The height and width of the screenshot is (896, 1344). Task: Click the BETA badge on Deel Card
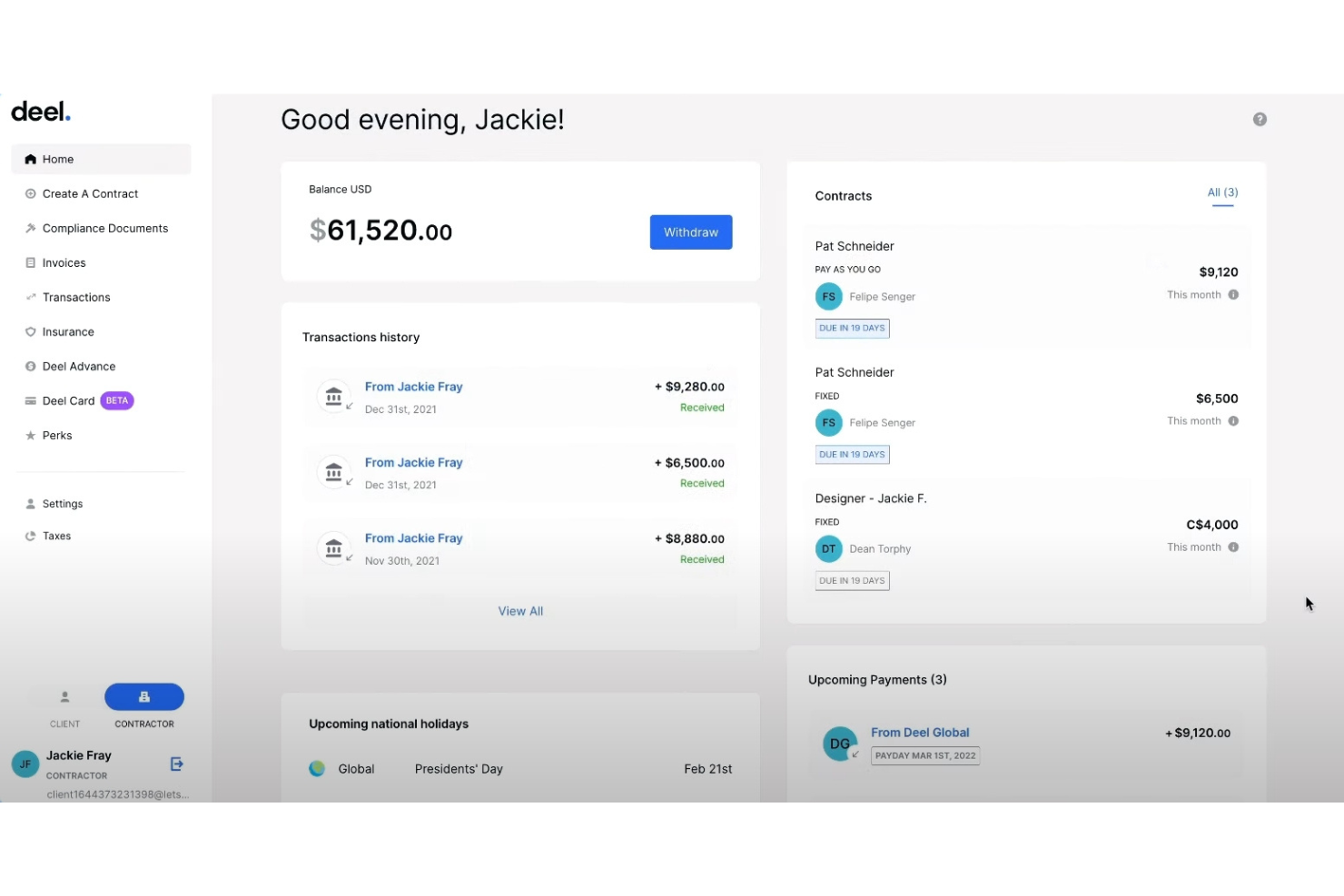pyautogui.click(x=117, y=400)
